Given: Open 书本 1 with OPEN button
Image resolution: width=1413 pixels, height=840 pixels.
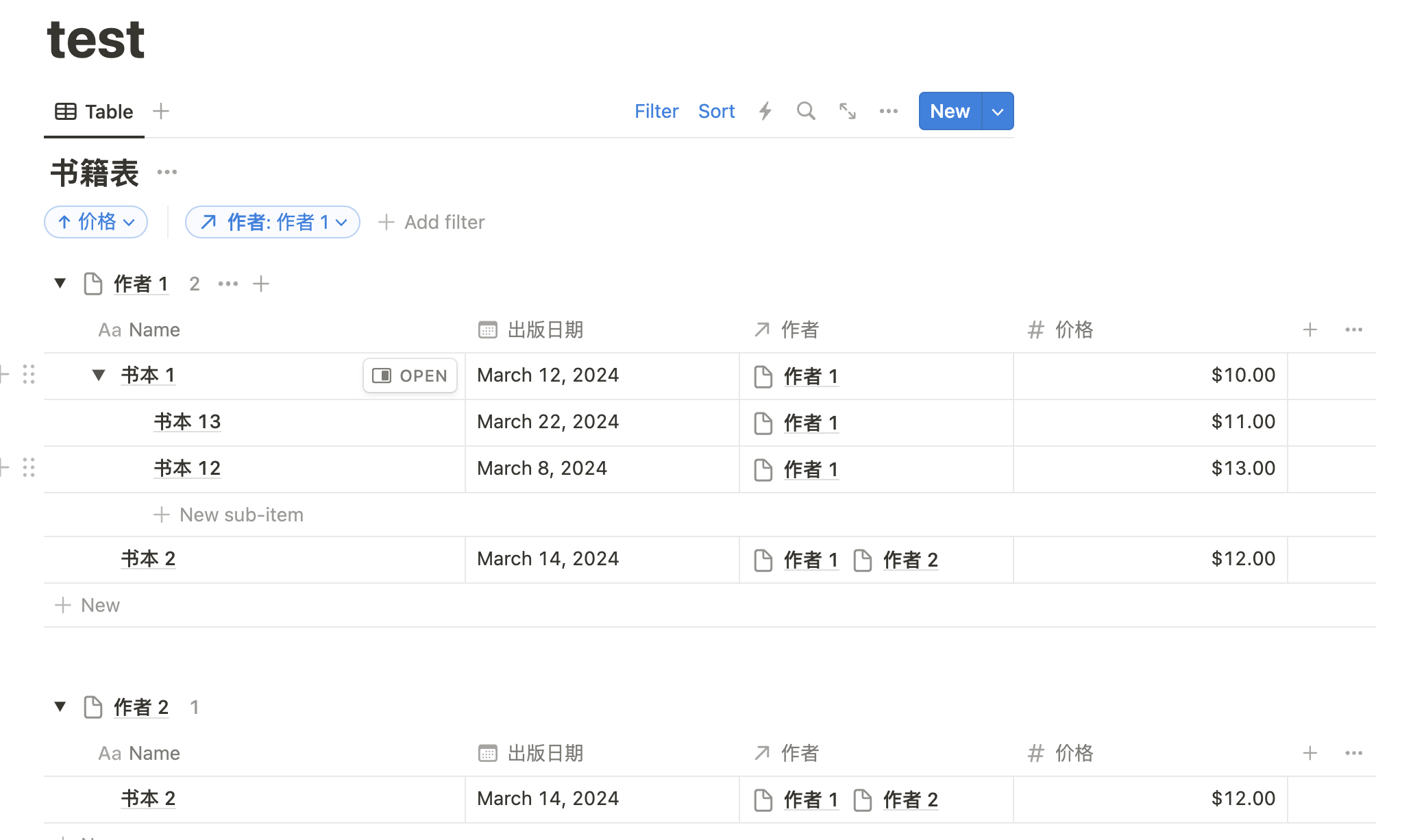Looking at the screenshot, I should pyautogui.click(x=410, y=375).
